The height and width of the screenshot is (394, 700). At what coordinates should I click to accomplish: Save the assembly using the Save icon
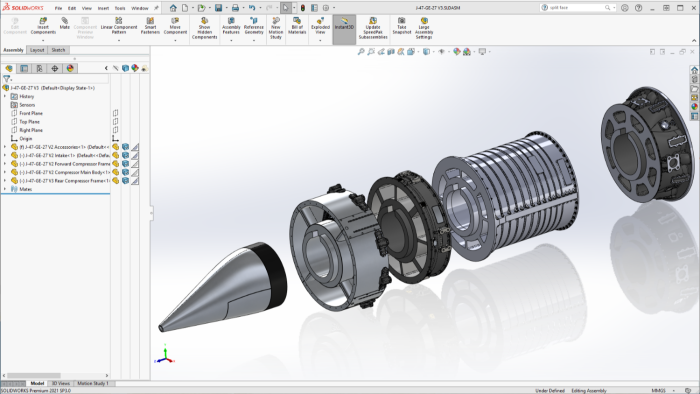(x=218, y=8)
